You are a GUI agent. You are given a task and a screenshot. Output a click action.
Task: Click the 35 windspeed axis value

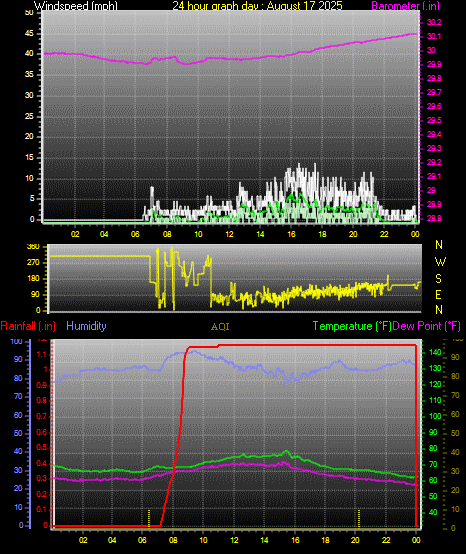coord(29,75)
